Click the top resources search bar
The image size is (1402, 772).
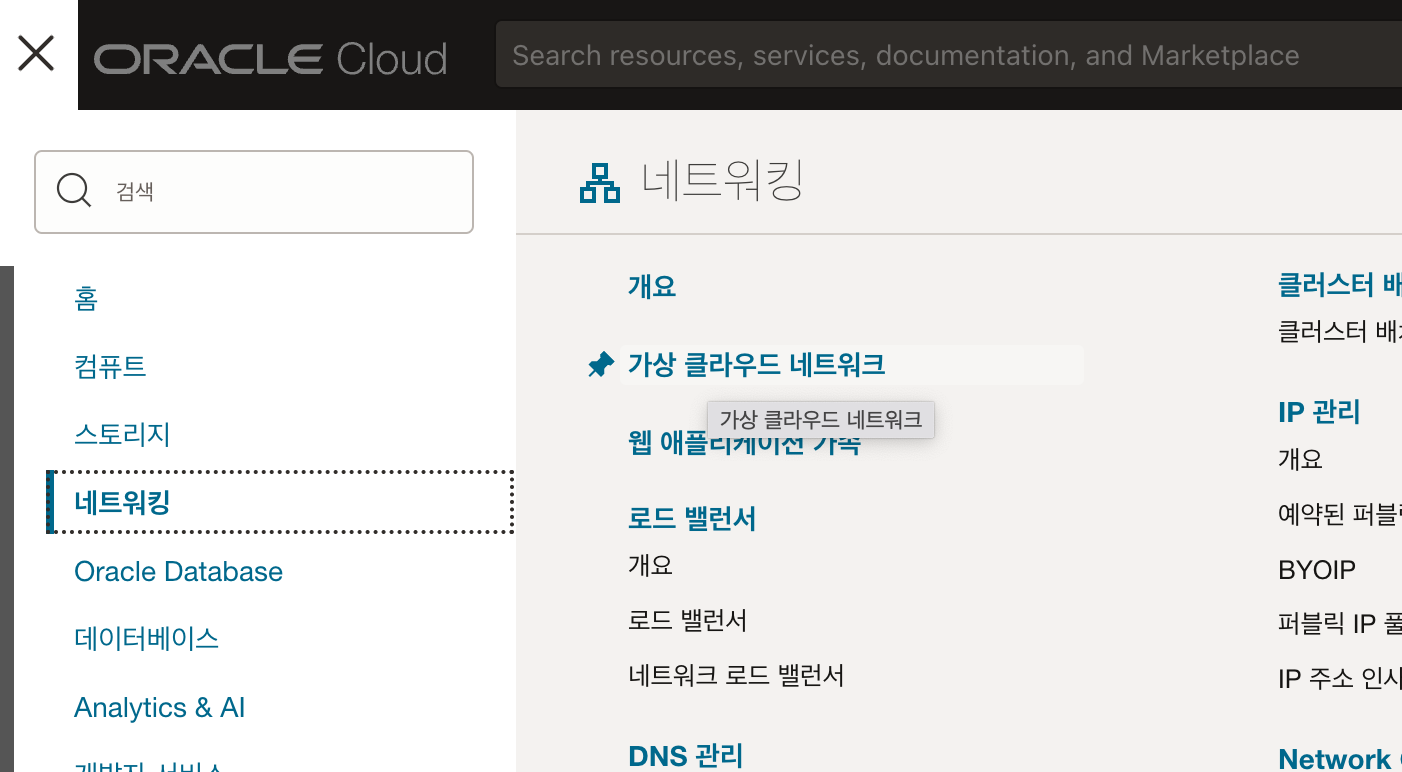click(900, 54)
